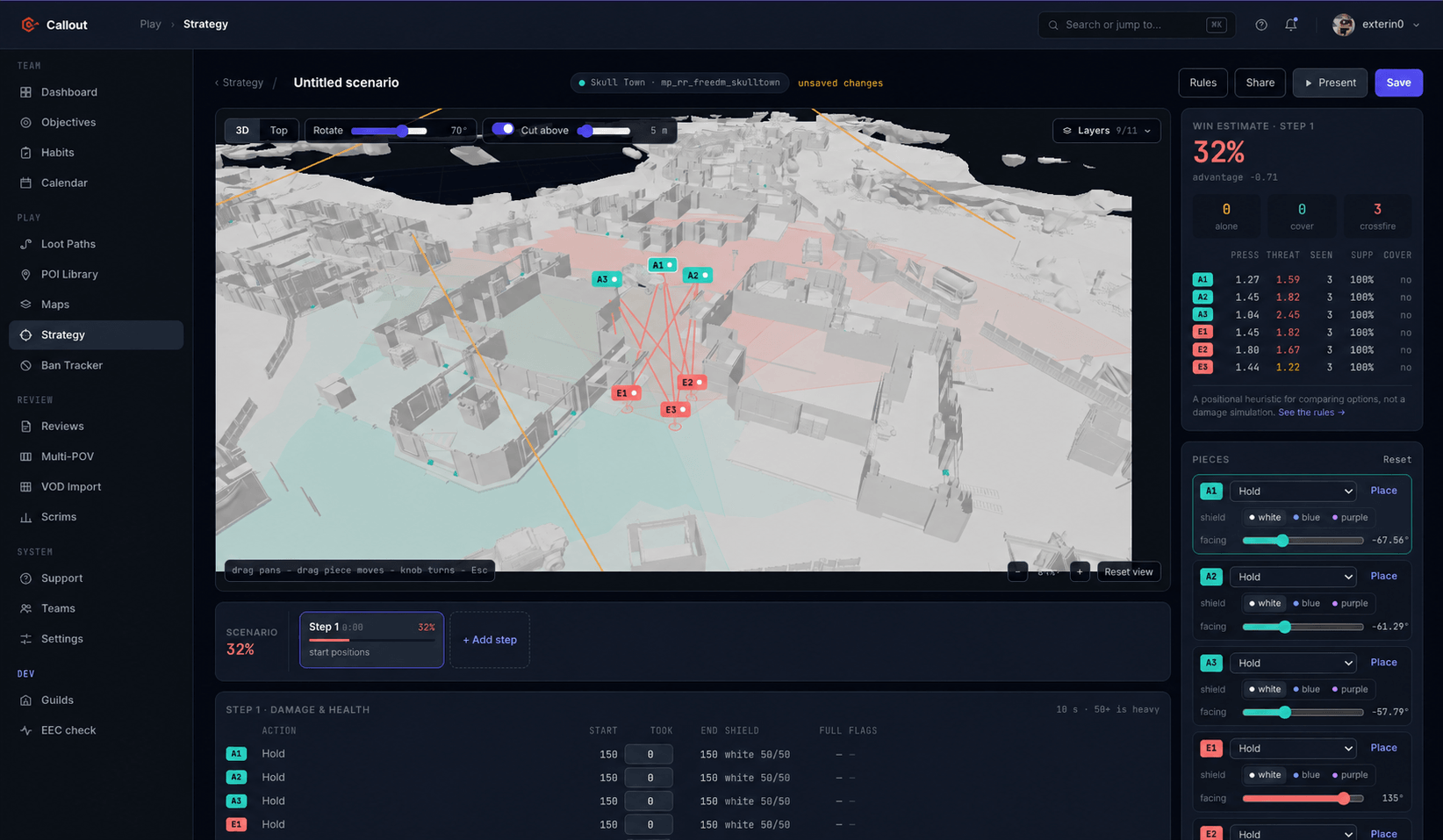Click the Share button
The width and height of the screenshot is (1443, 840).
(x=1260, y=83)
